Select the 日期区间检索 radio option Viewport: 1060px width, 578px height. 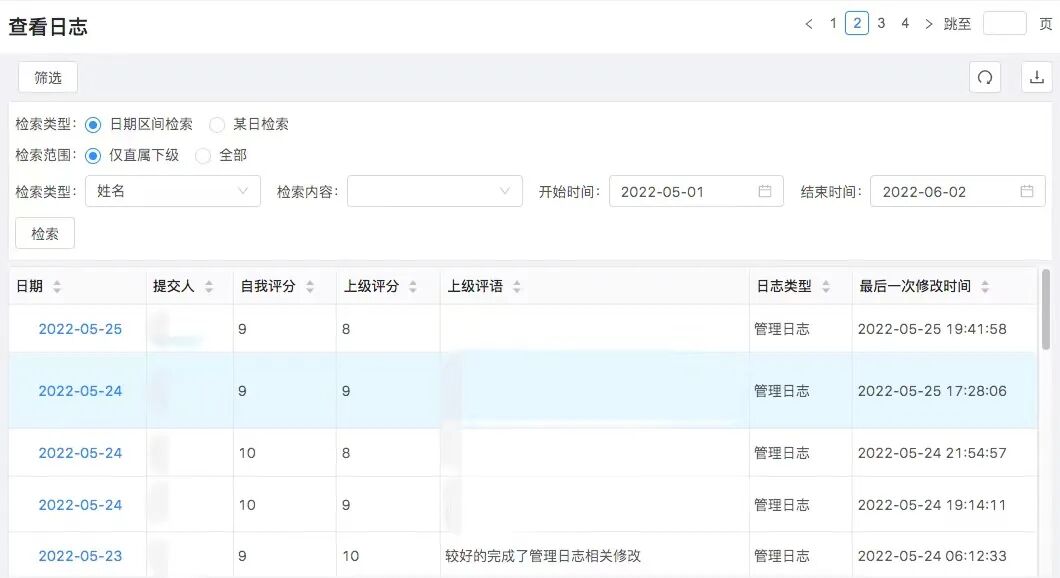[91, 123]
